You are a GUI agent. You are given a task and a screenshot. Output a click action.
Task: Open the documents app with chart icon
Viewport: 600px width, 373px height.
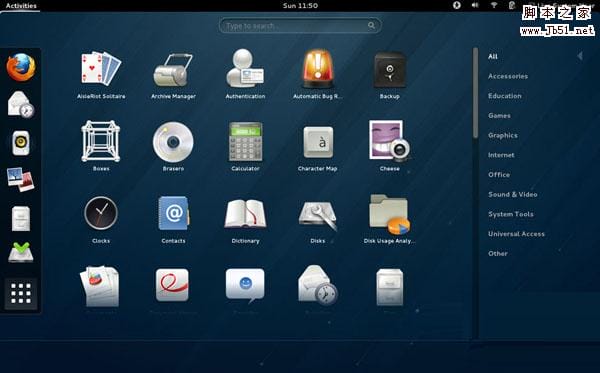pos(100,286)
